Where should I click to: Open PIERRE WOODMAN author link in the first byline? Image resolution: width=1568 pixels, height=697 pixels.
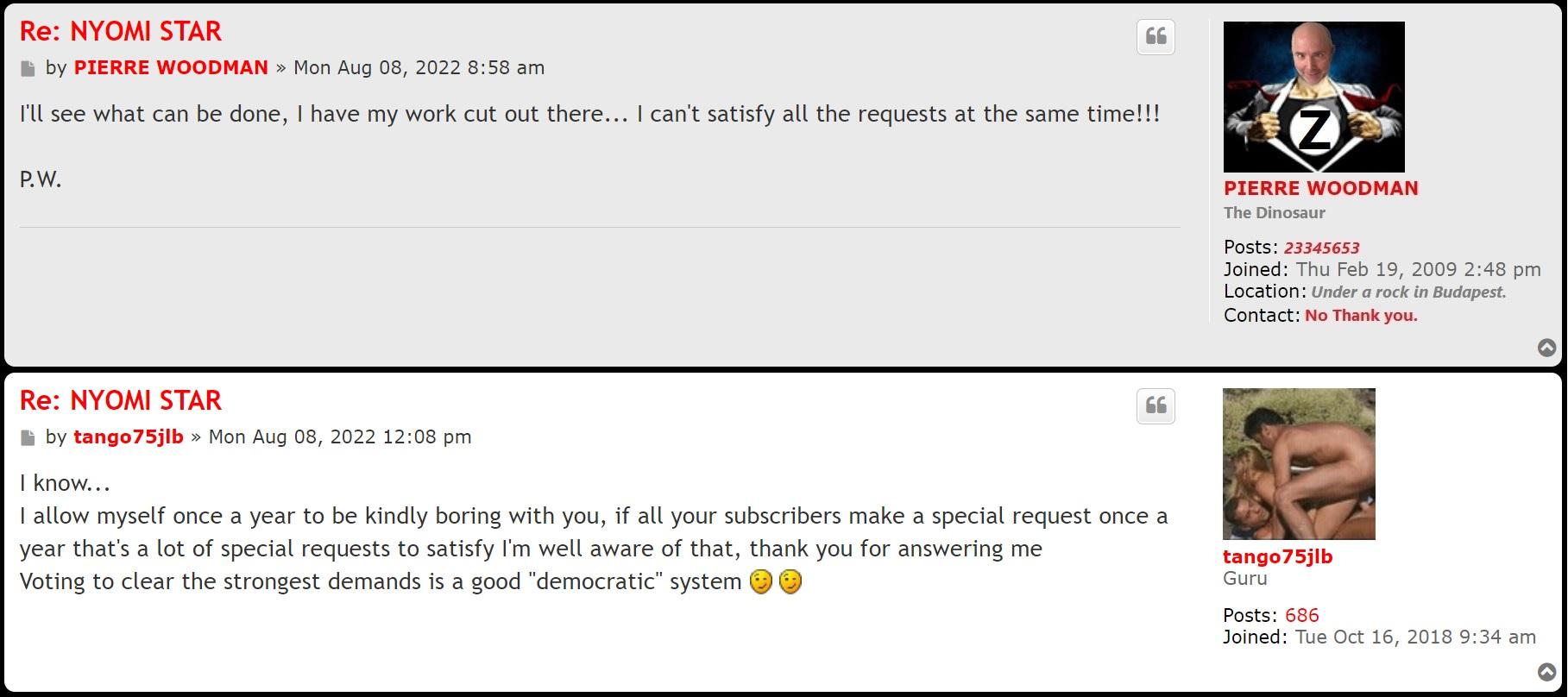click(171, 67)
